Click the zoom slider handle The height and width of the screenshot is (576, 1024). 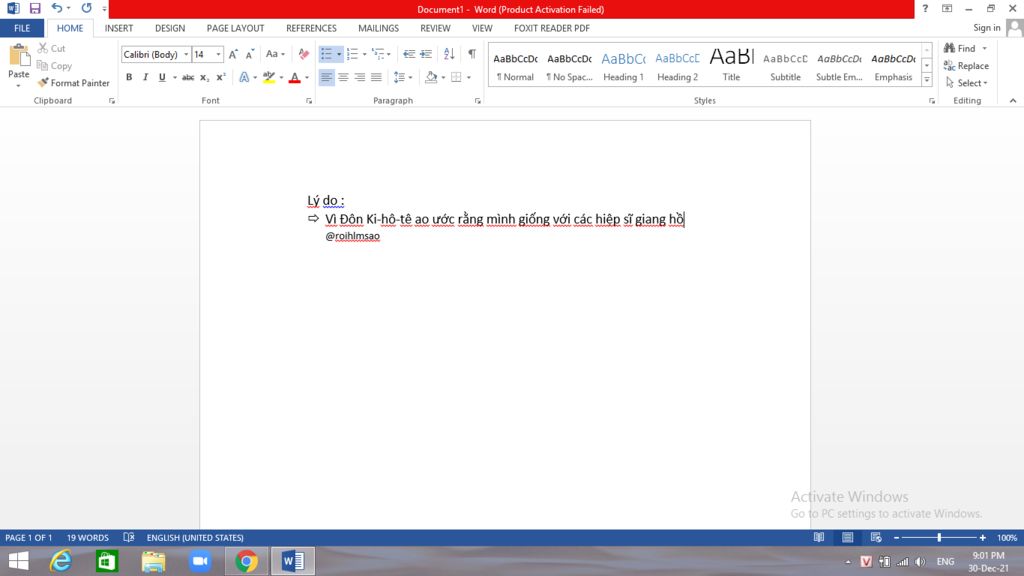939,537
